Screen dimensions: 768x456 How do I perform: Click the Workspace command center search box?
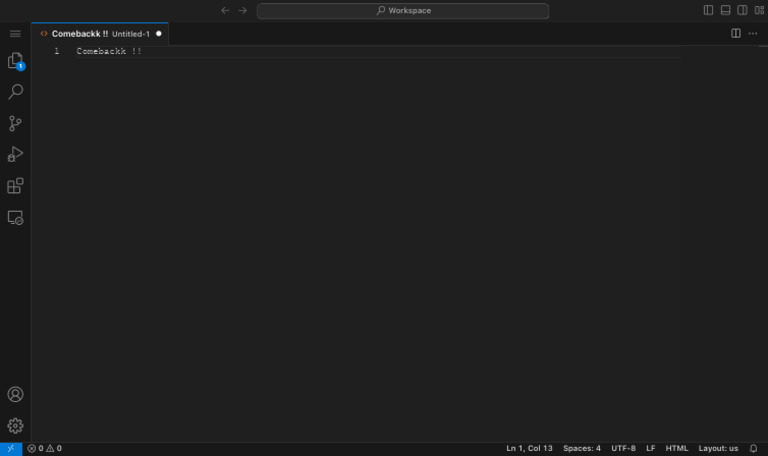click(x=403, y=11)
